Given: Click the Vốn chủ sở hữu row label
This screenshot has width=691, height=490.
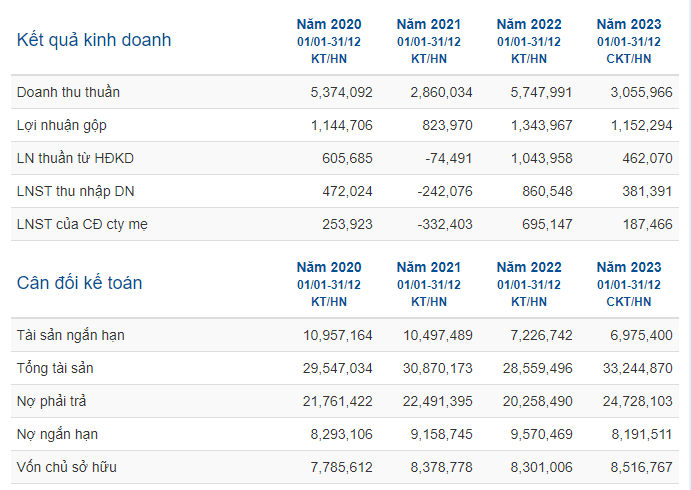Looking at the screenshot, I should 67,467.
